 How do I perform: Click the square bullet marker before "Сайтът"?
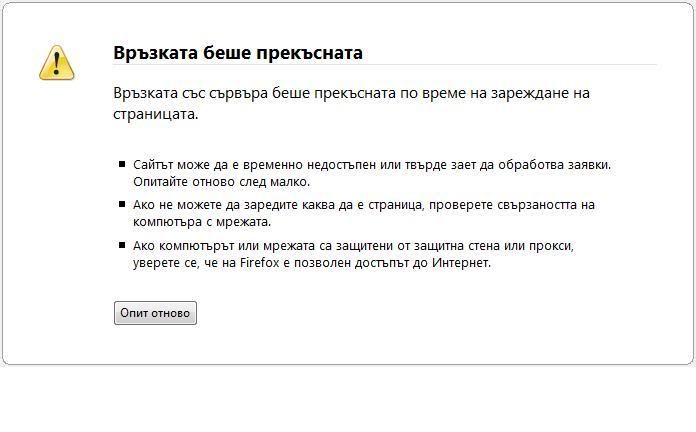tap(122, 164)
